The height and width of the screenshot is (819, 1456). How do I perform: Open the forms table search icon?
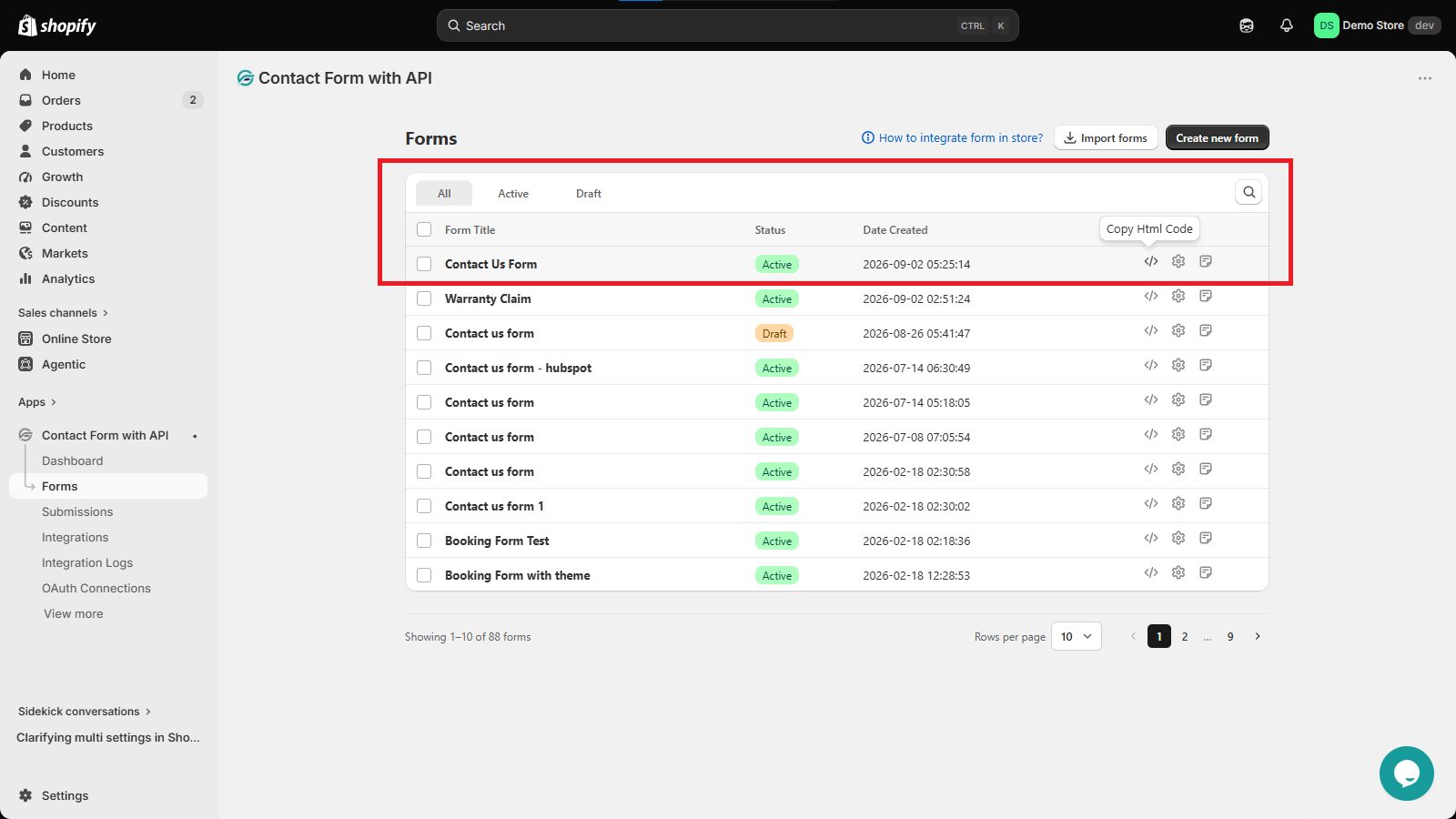(1249, 192)
